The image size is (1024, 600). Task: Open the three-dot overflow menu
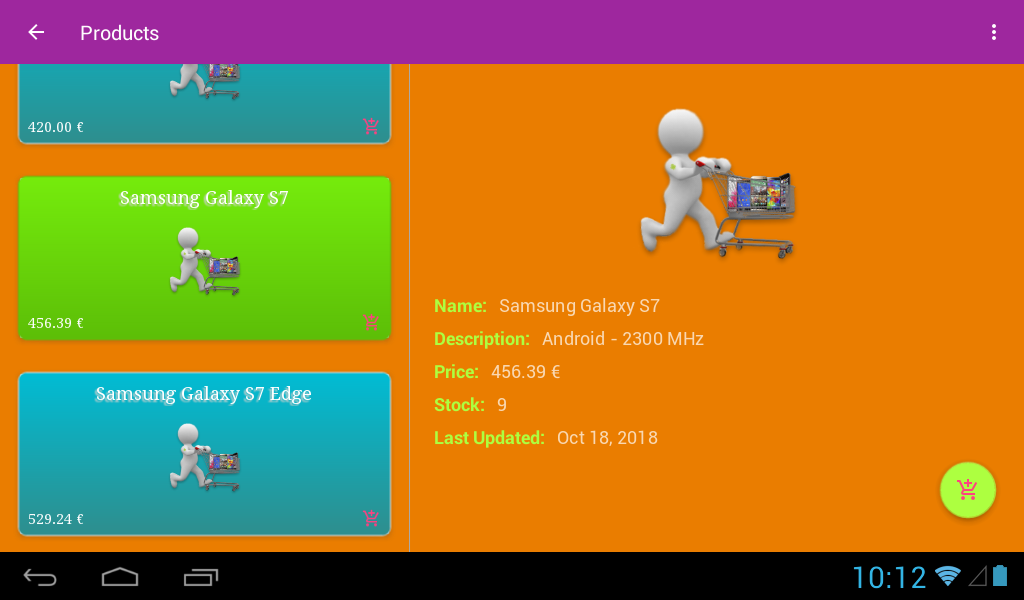(993, 32)
